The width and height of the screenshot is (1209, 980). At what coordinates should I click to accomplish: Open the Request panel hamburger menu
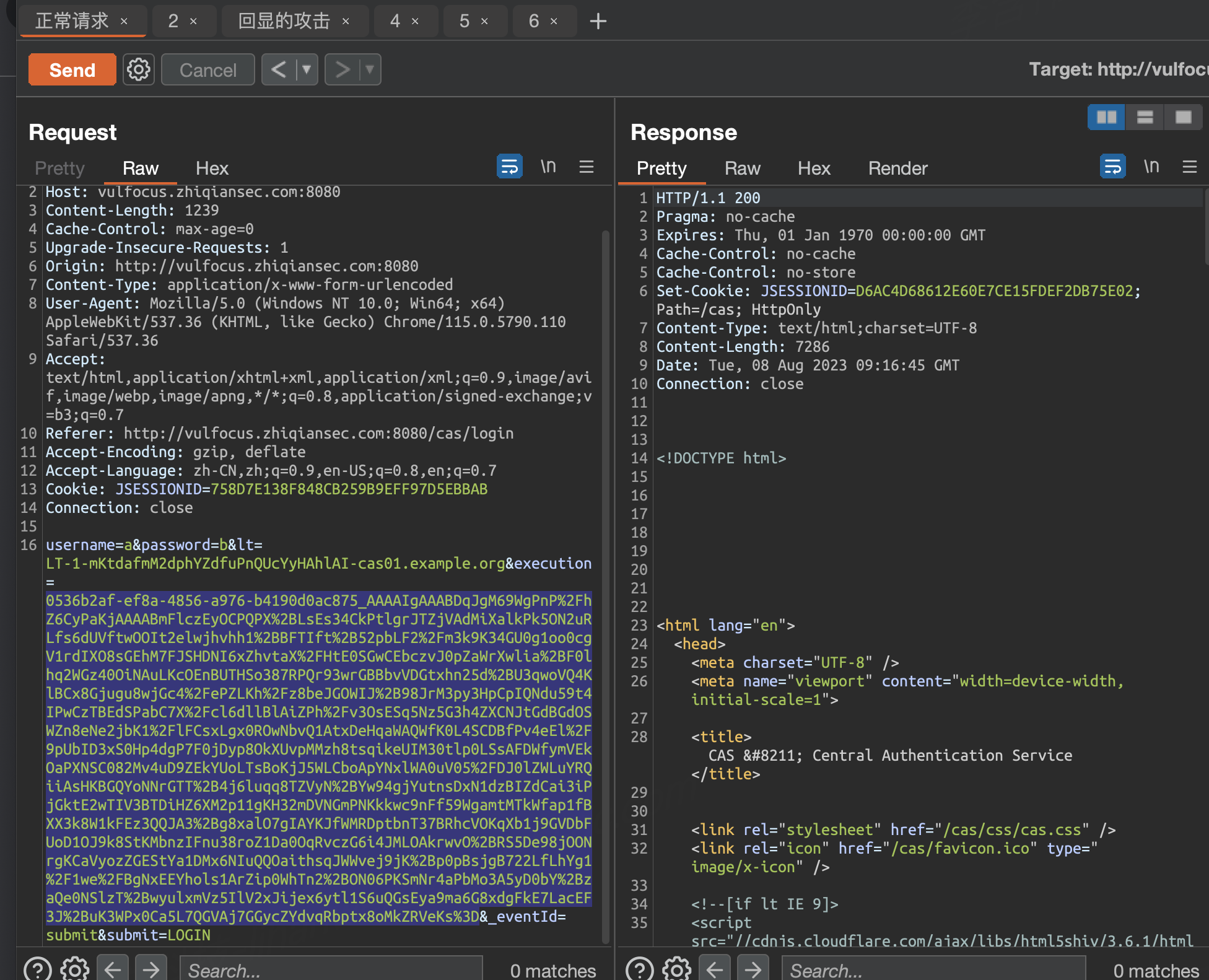pos(587,166)
